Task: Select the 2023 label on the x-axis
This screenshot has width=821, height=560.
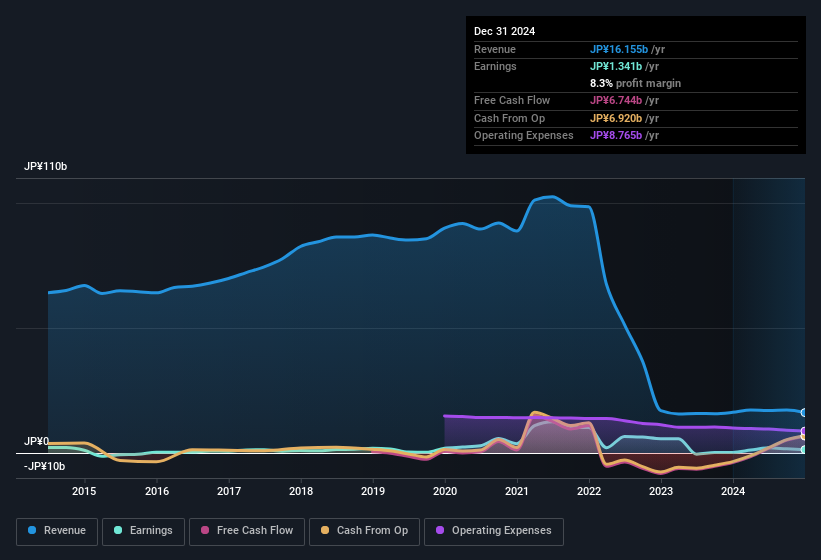Action: [661, 491]
